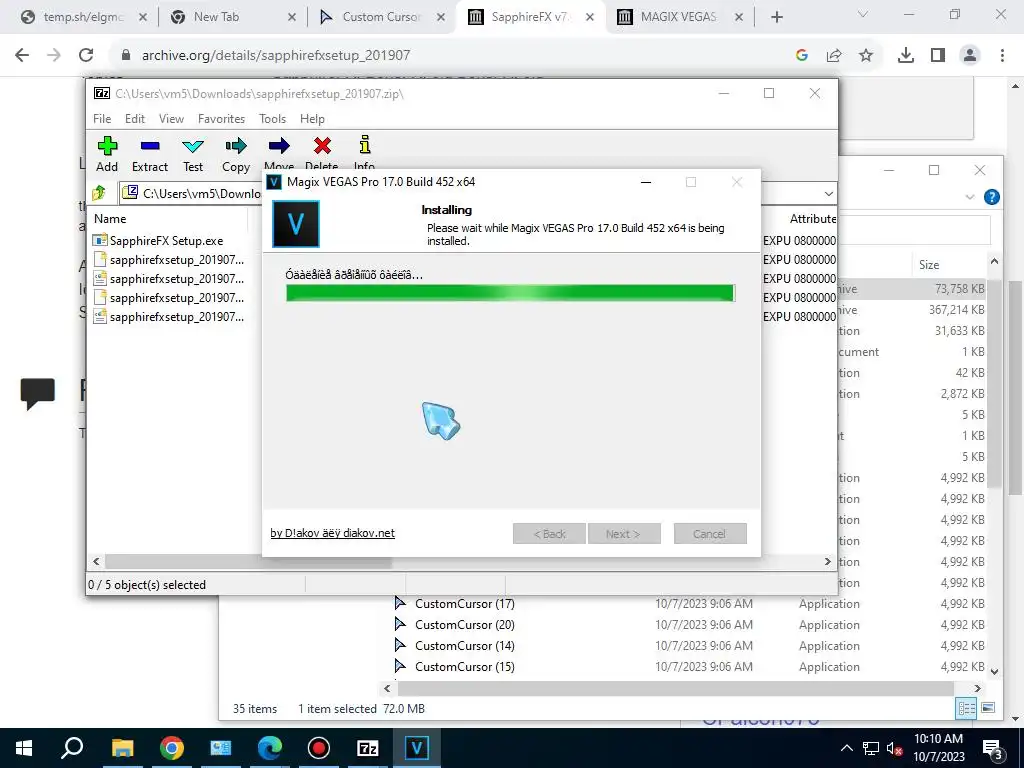Switch to the New Tab browser tab
This screenshot has width=1024, height=768.
(233, 17)
